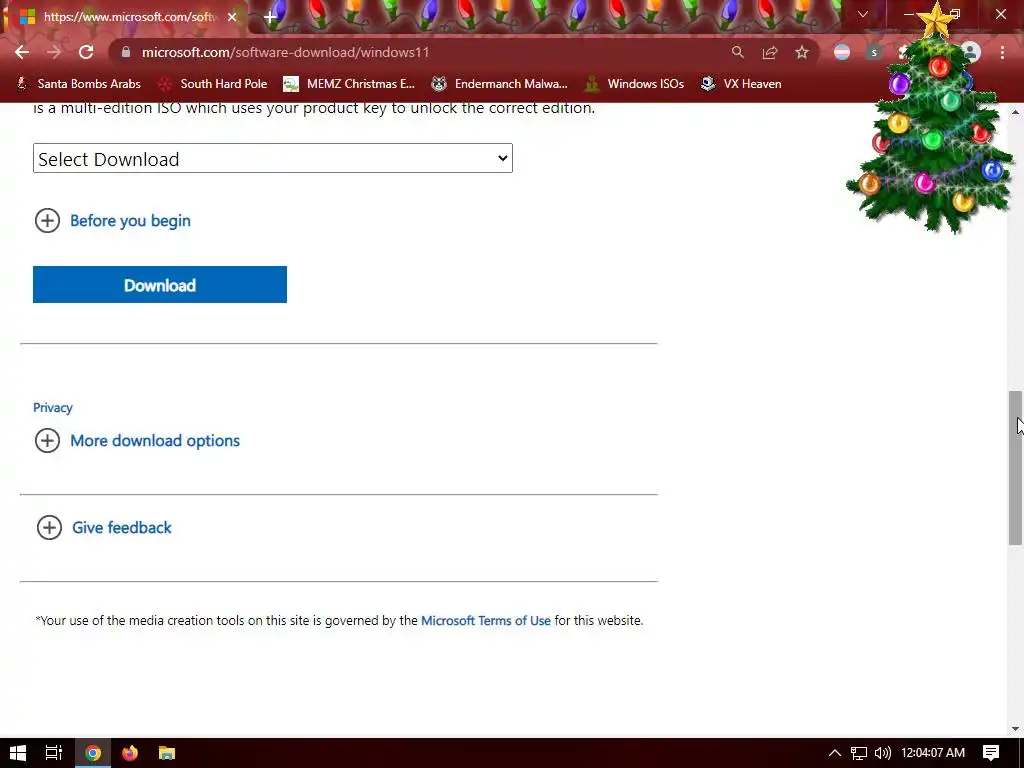Open Microsoft Terms of Use link
The image size is (1024, 768).
486,620
